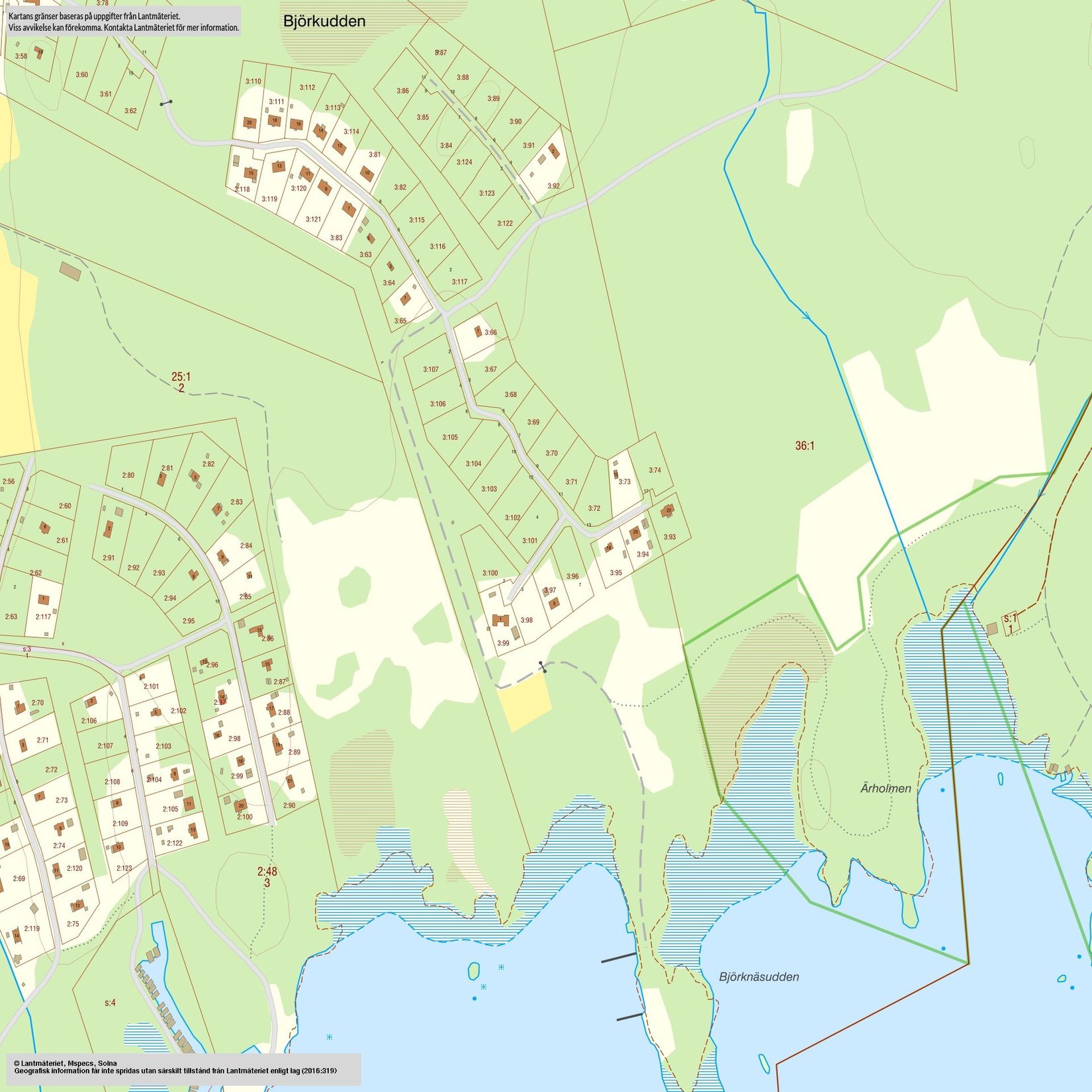Screen dimensions: 1092x1092
Task: Click the Lantmäteriet copyright notice box
Action: [x=181, y=1069]
